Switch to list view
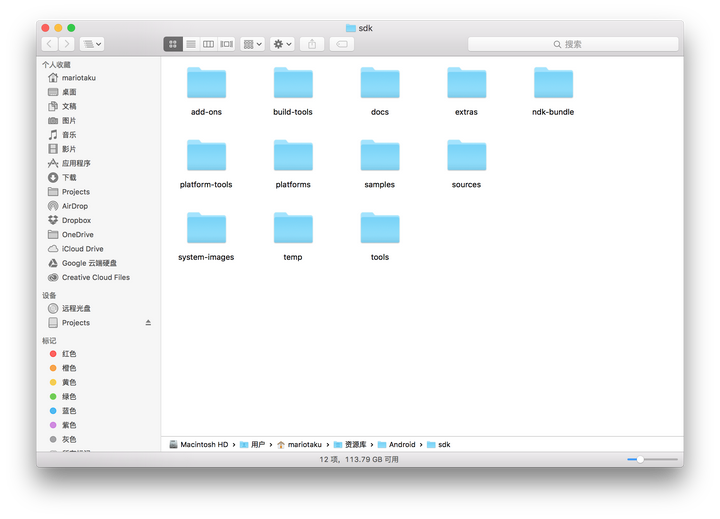The image size is (720, 519). 191,44
